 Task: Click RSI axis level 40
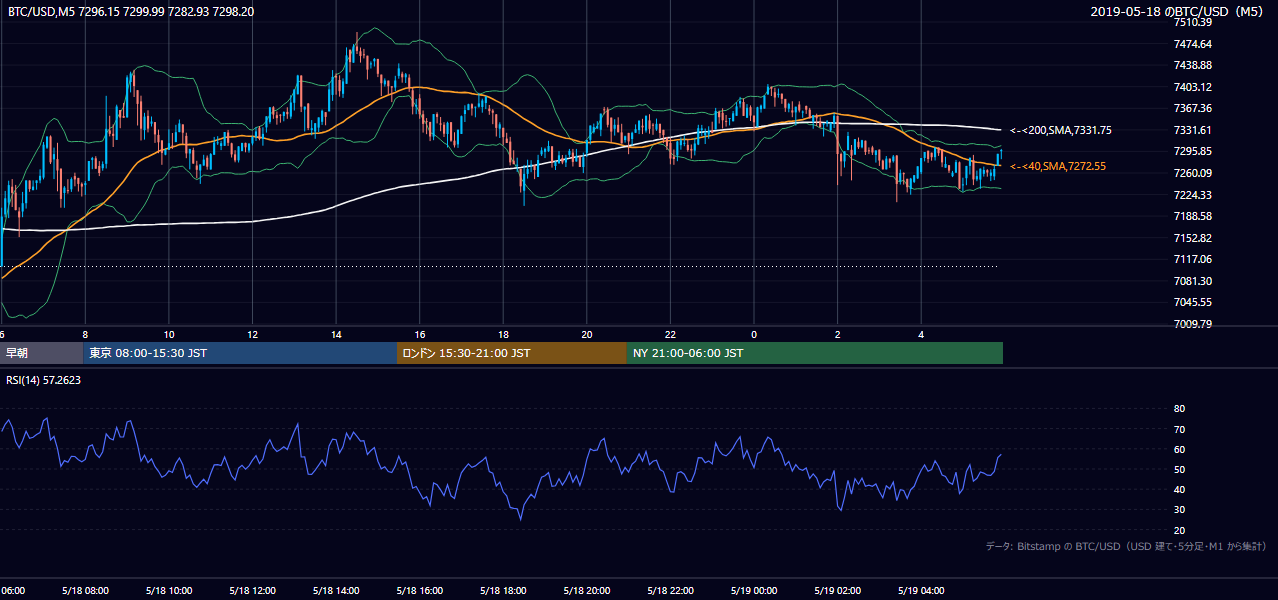pyautogui.click(x=1179, y=489)
